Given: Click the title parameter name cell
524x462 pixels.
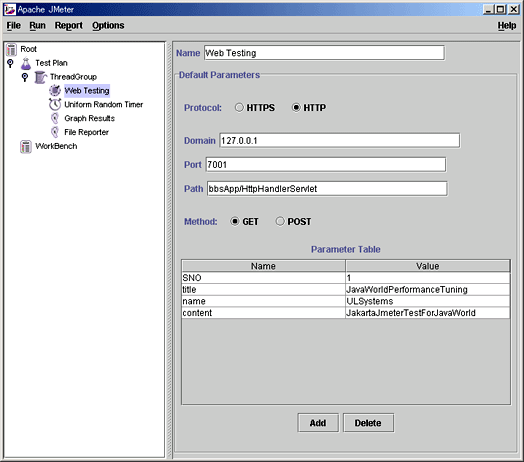Looking at the screenshot, I should coord(263,290).
